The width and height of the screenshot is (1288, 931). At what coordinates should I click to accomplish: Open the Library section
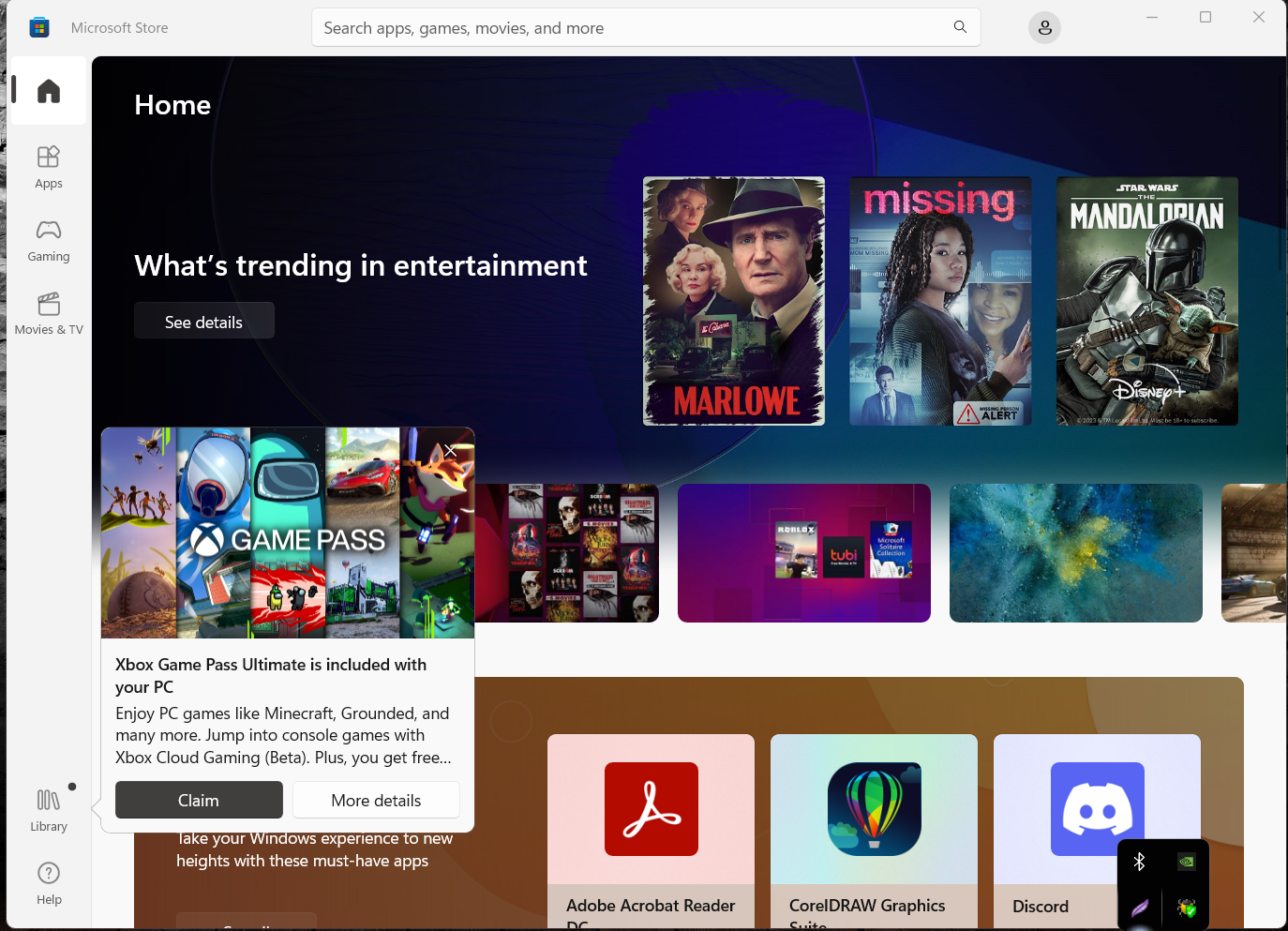coord(49,811)
